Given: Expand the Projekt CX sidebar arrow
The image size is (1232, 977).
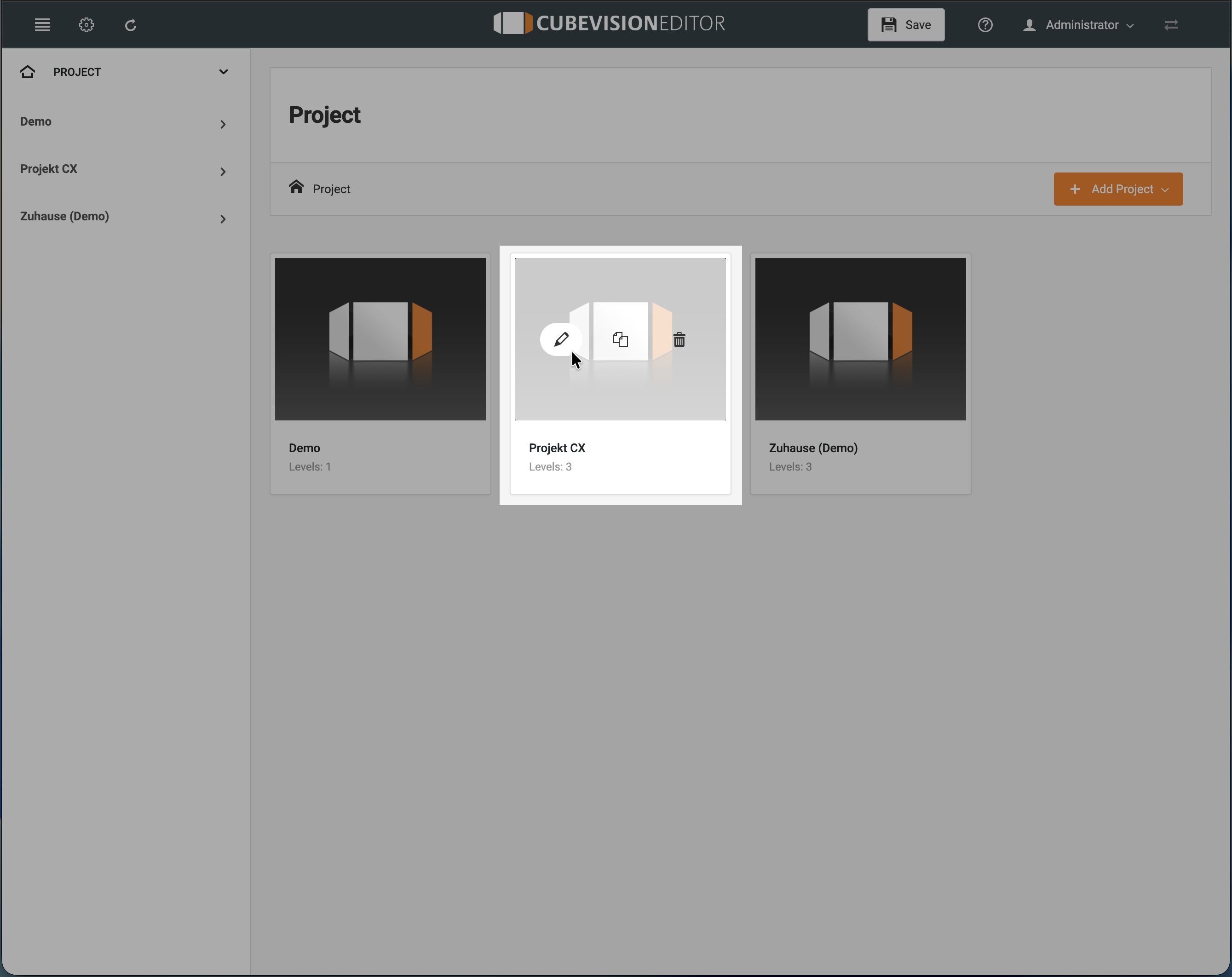Looking at the screenshot, I should [223, 172].
